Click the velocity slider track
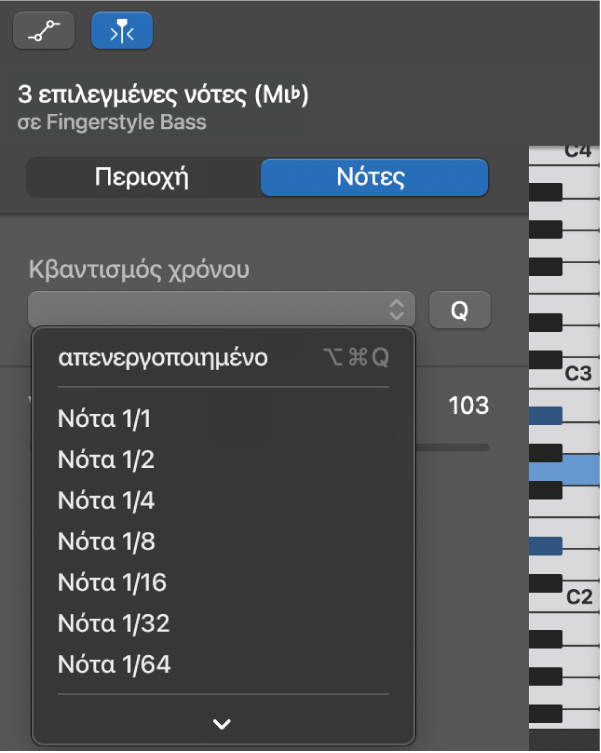The image size is (601, 753). click(x=452, y=448)
